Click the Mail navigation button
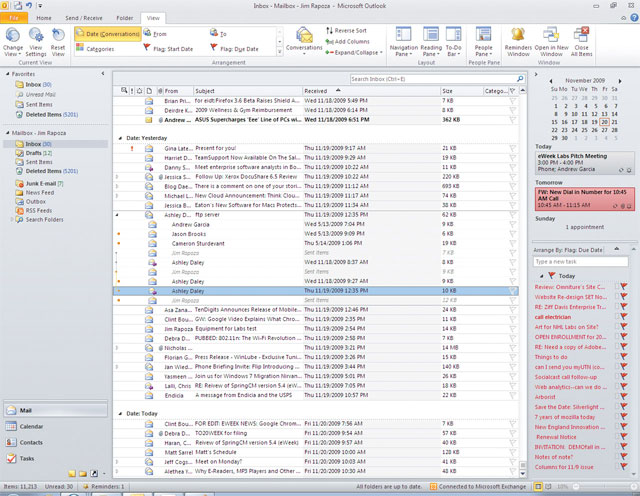 pyautogui.click(x=56, y=410)
